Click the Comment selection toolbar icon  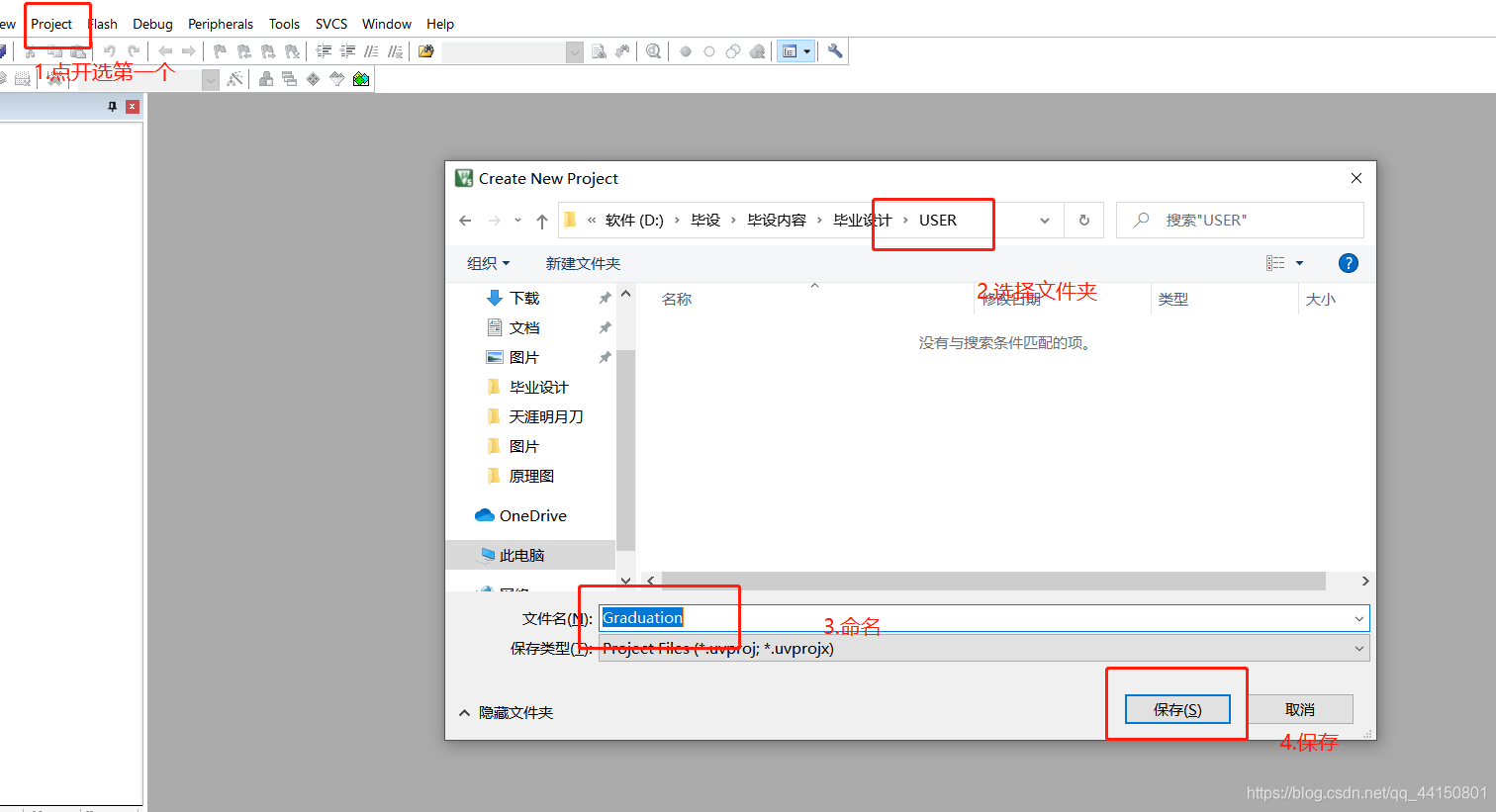pos(371,51)
